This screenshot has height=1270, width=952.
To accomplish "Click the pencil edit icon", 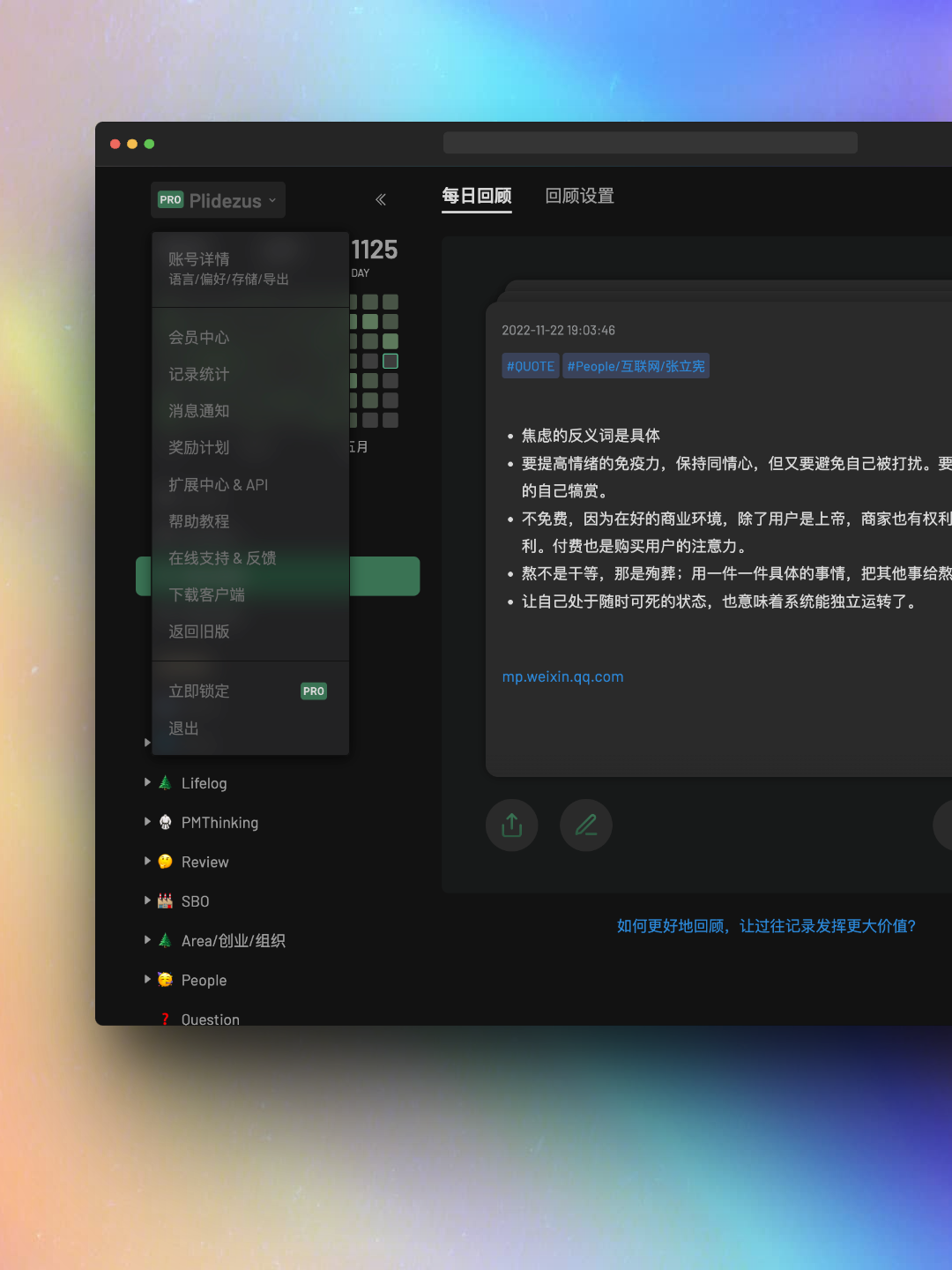I will pos(586,825).
